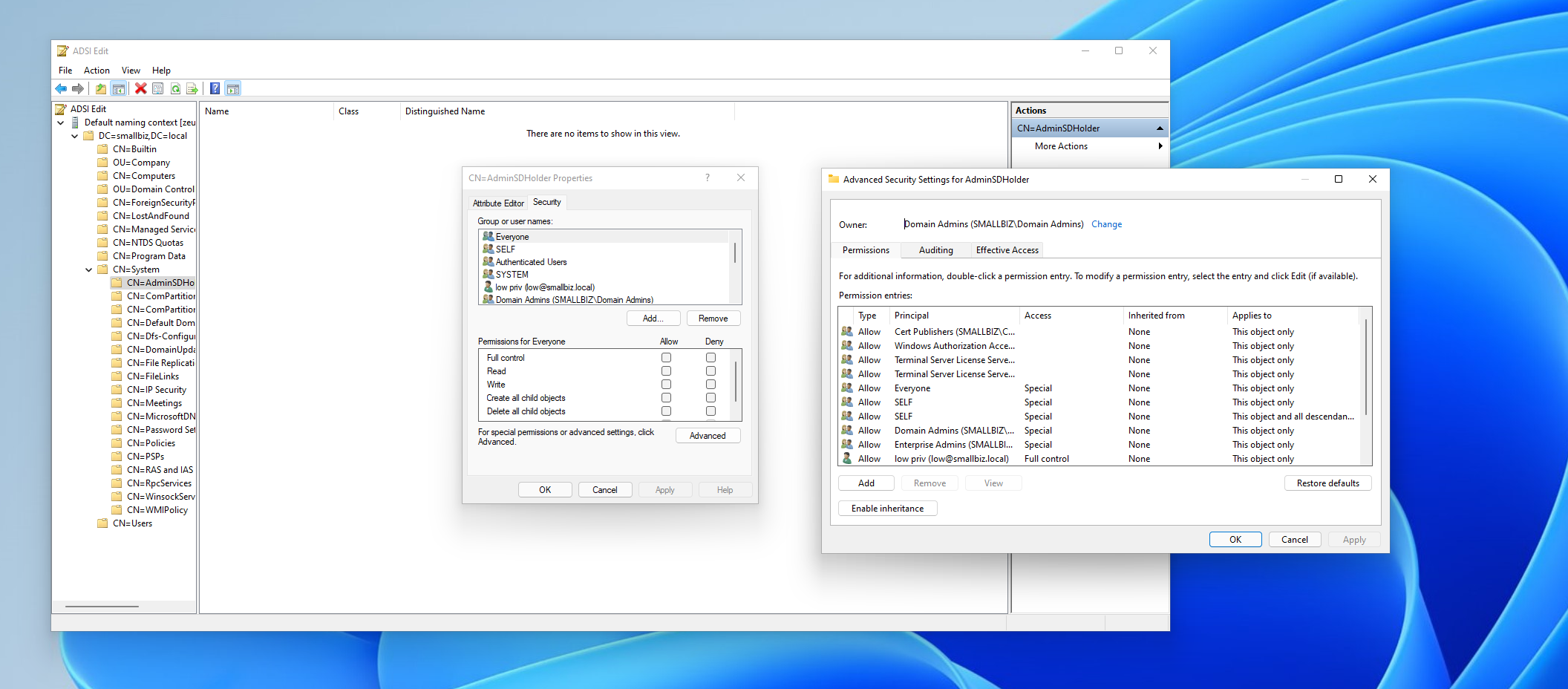Click the user icon beside low priv in names list
The height and width of the screenshot is (689, 1568).
click(488, 287)
